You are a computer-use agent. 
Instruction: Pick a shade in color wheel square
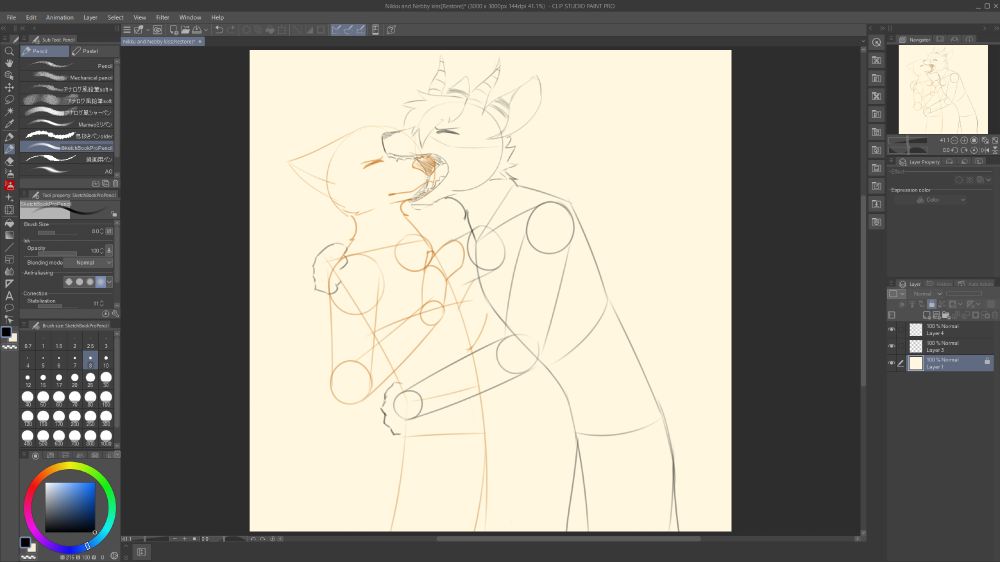tap(70, 507)
